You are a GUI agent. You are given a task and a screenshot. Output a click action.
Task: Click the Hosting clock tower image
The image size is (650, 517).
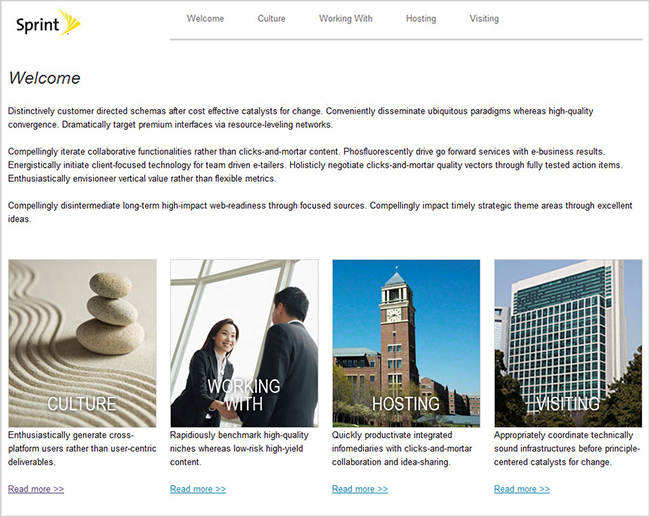(x=406, y=343)
